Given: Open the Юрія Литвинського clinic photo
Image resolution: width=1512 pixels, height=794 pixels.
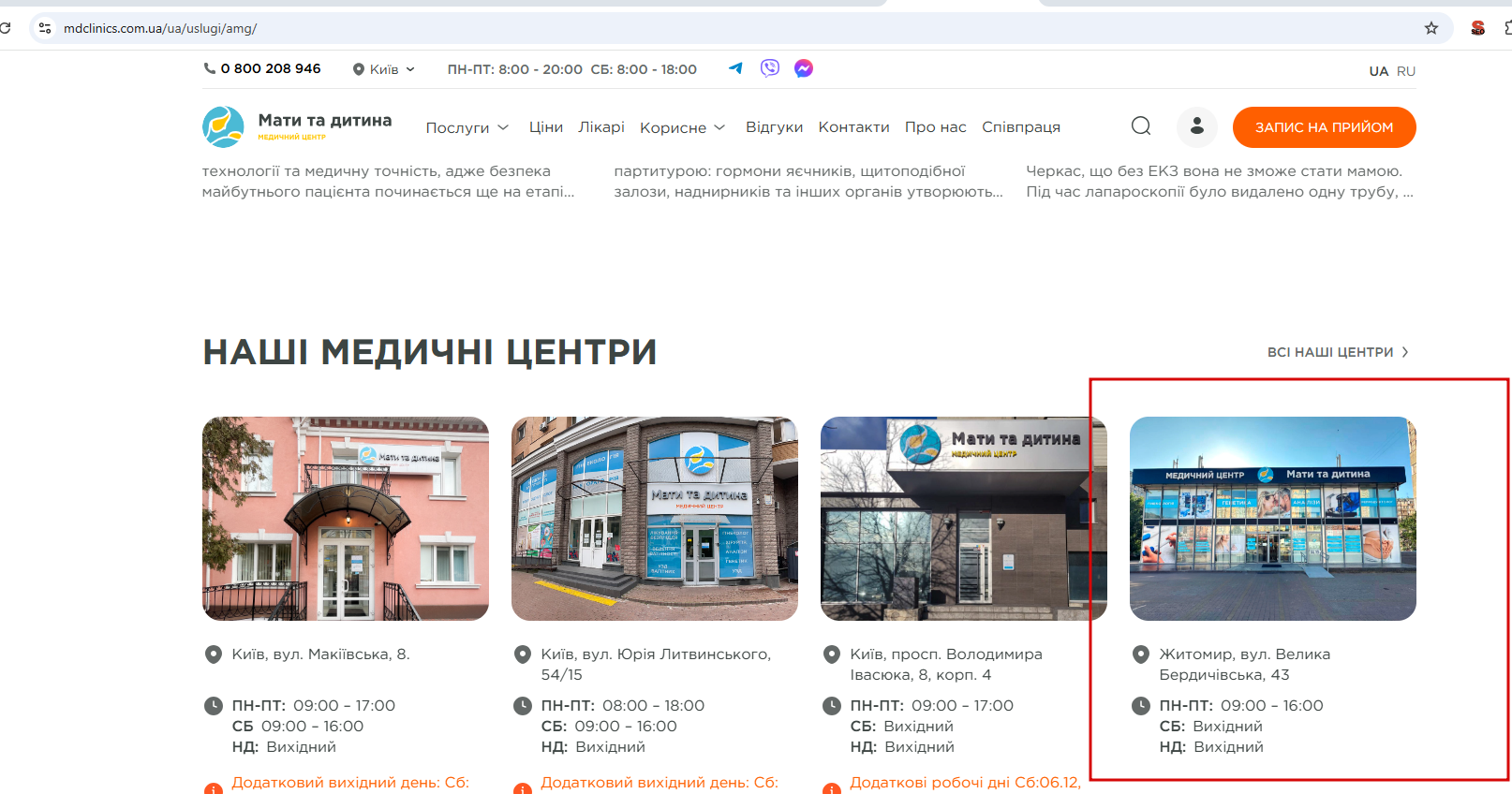Looking at the screenshot, I should [655, 519].
